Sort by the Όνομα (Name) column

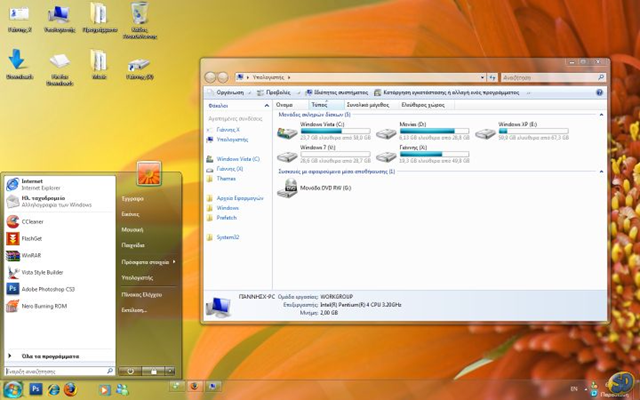coord(291,105)
